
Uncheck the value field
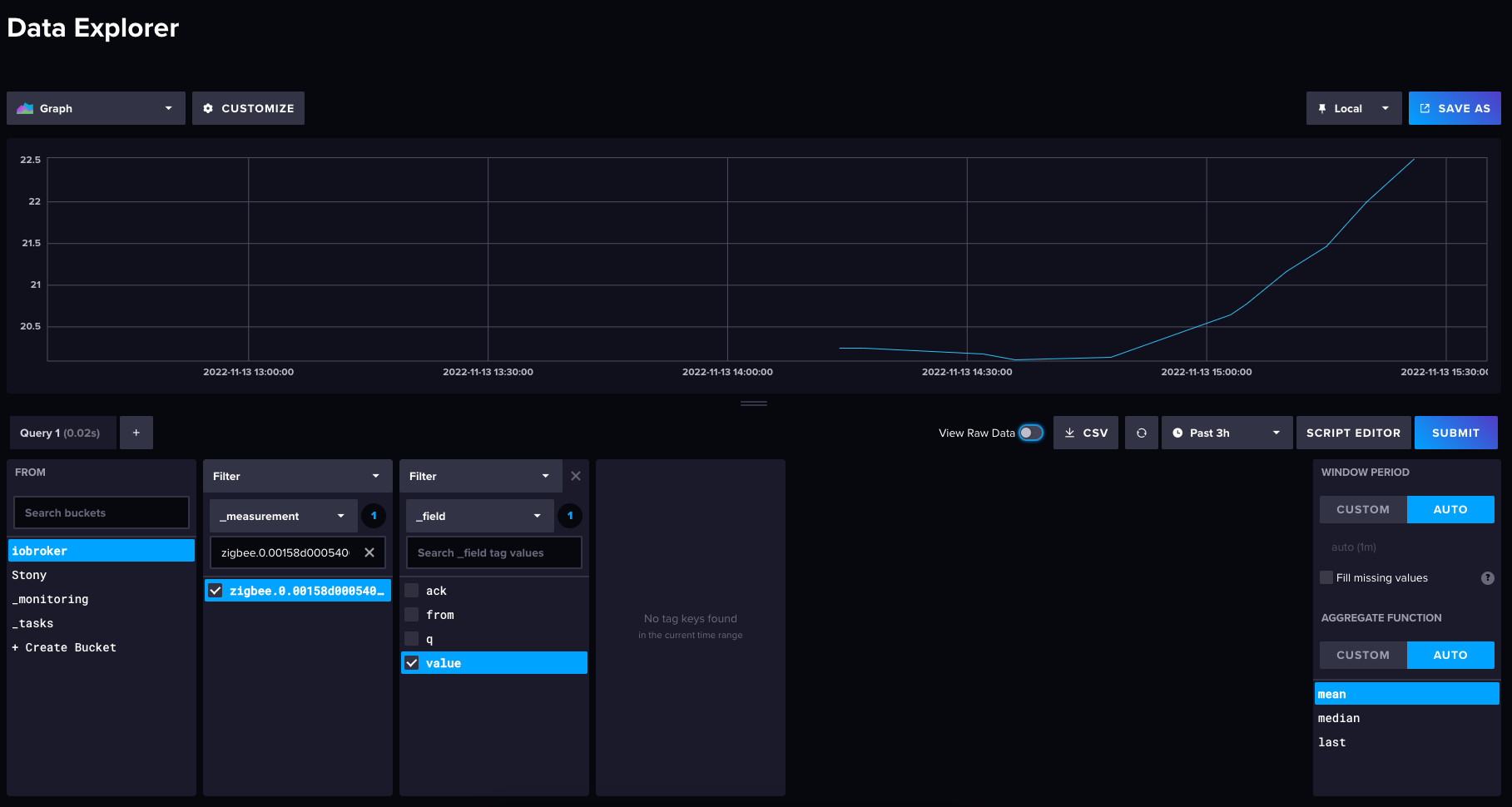point(412,663)
